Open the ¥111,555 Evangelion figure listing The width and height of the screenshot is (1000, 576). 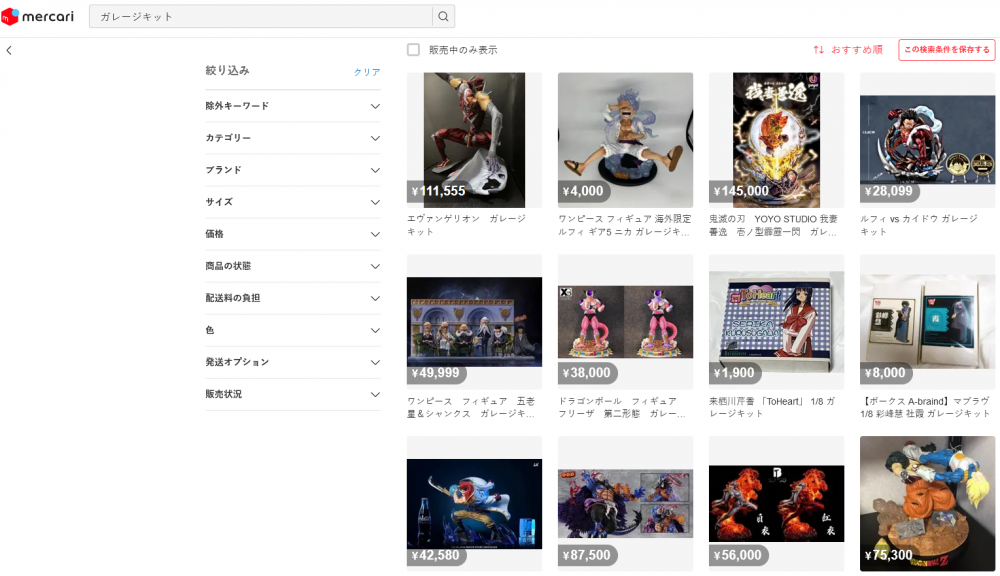point(474,140)
